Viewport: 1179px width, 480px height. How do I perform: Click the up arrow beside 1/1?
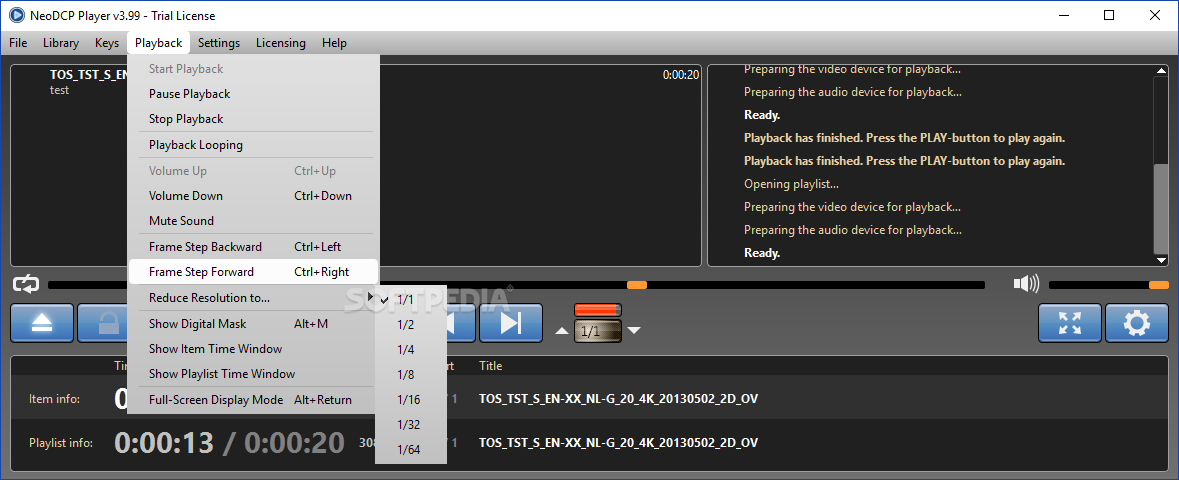562,330
